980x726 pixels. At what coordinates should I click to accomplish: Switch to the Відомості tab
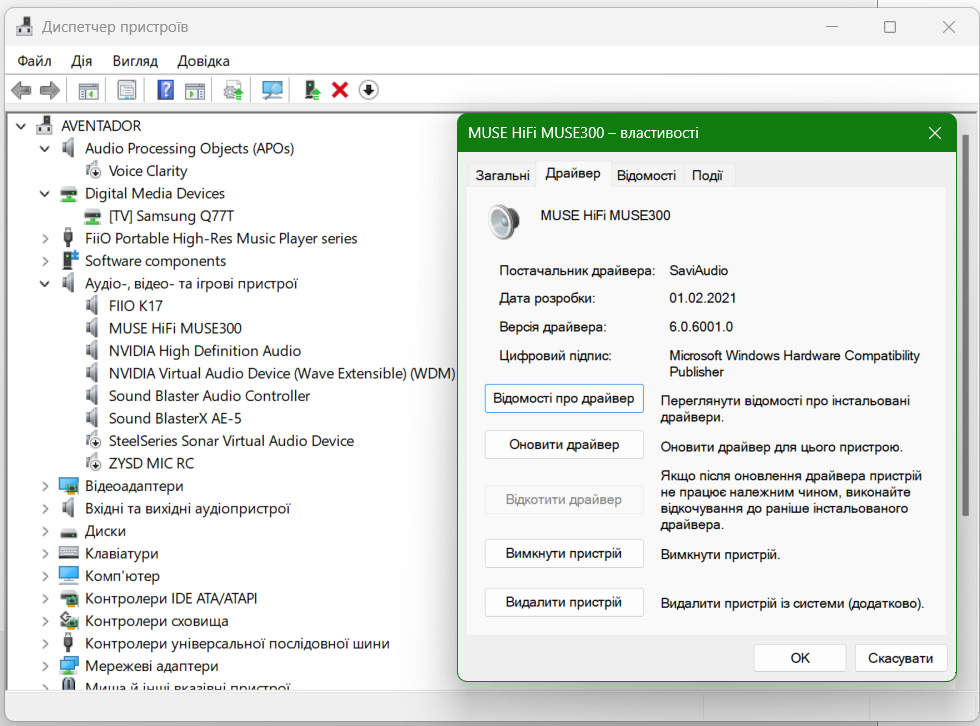click(x=646, y=176)
